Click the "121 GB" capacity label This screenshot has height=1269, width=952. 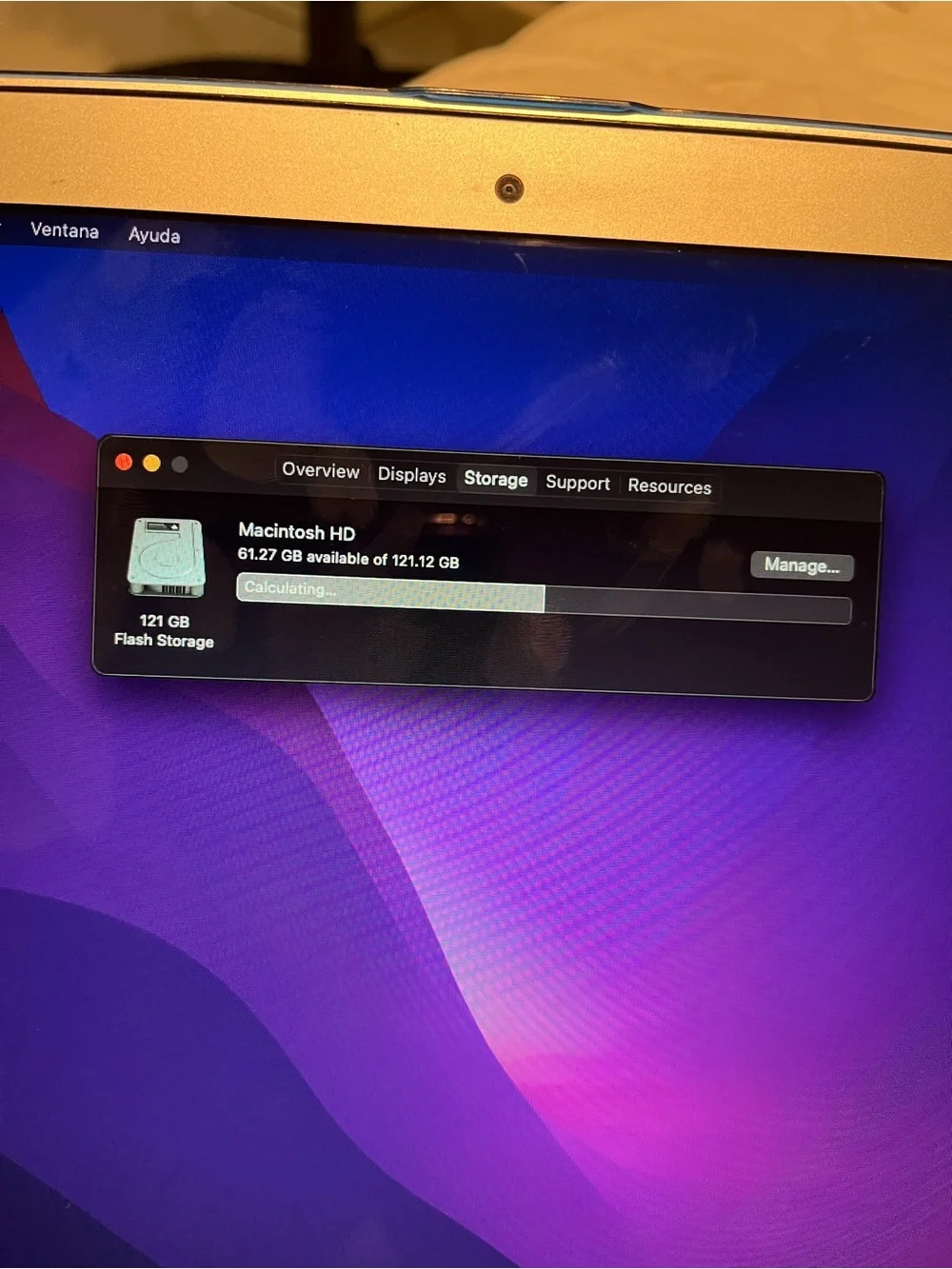coord(165,621)
